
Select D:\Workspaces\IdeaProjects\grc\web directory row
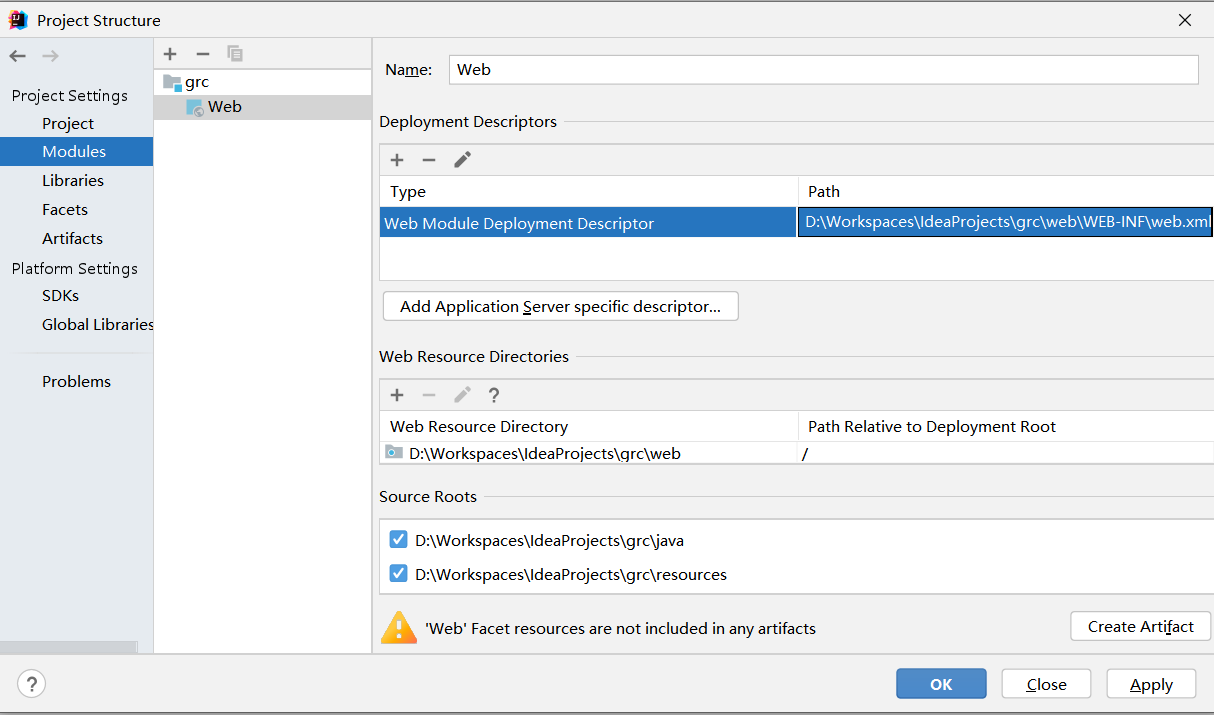pos(588,453)
